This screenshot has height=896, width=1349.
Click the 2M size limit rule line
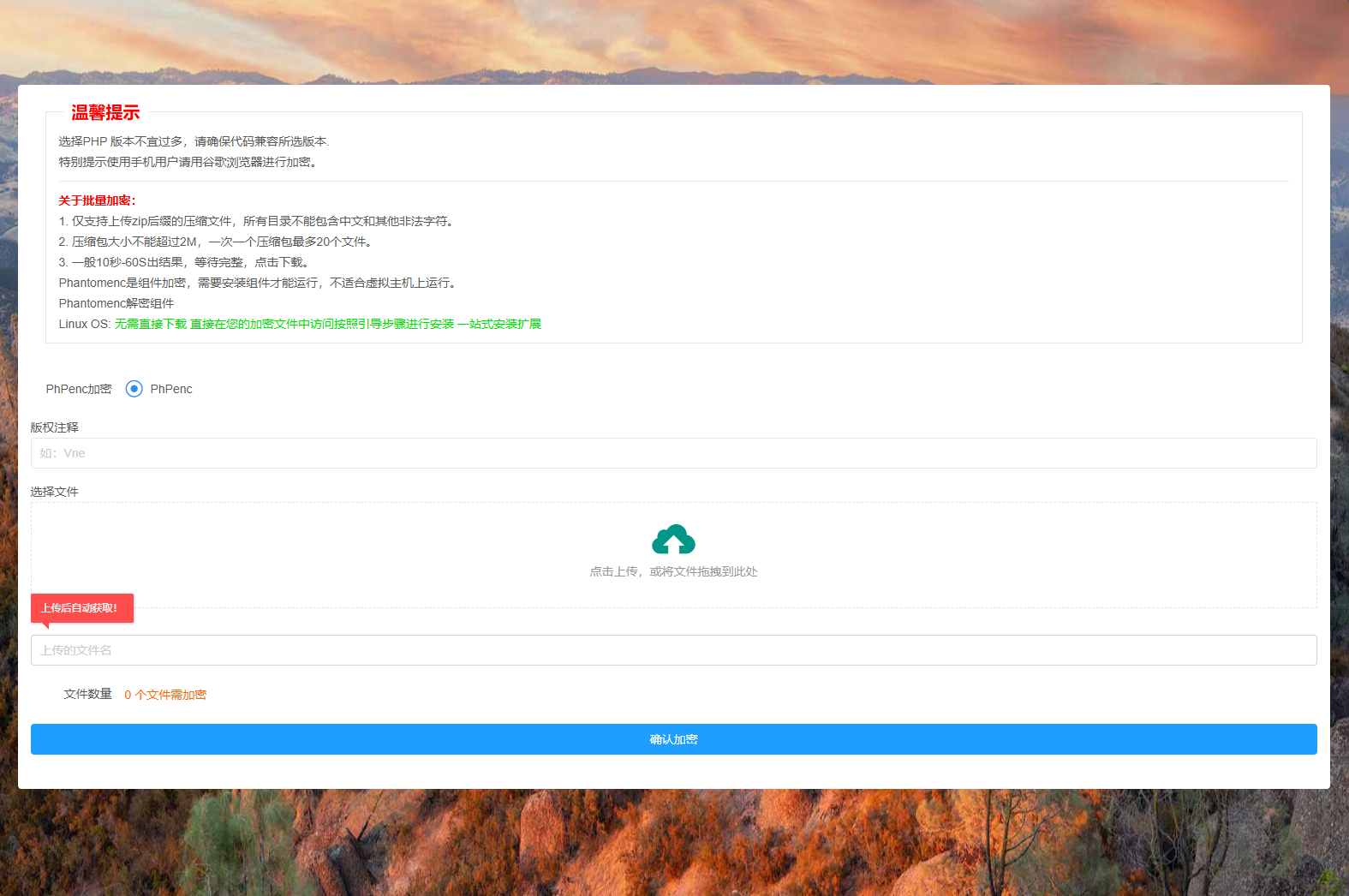[x=216, y=242]
